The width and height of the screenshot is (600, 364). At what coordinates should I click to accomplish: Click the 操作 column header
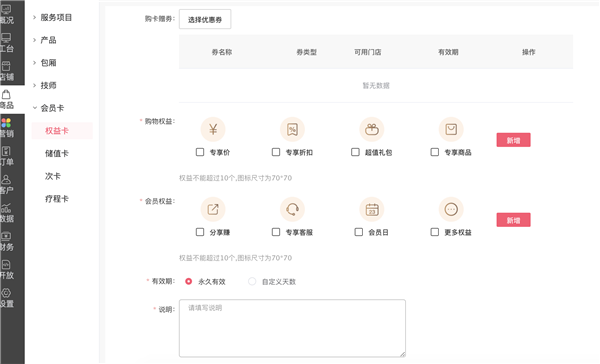pyautogui.click(x=529, y=52)
